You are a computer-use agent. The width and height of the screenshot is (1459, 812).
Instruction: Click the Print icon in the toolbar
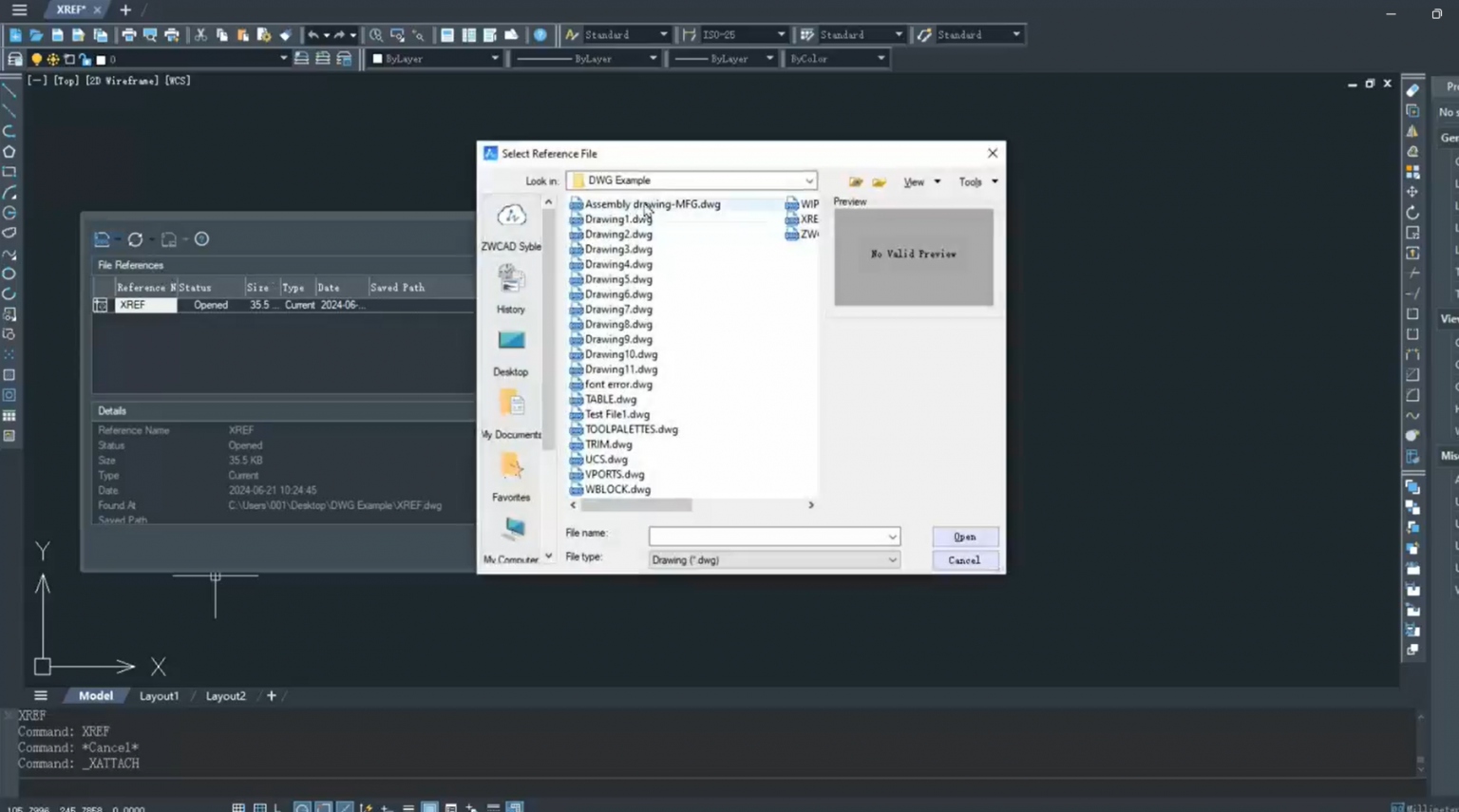[128, 35]
